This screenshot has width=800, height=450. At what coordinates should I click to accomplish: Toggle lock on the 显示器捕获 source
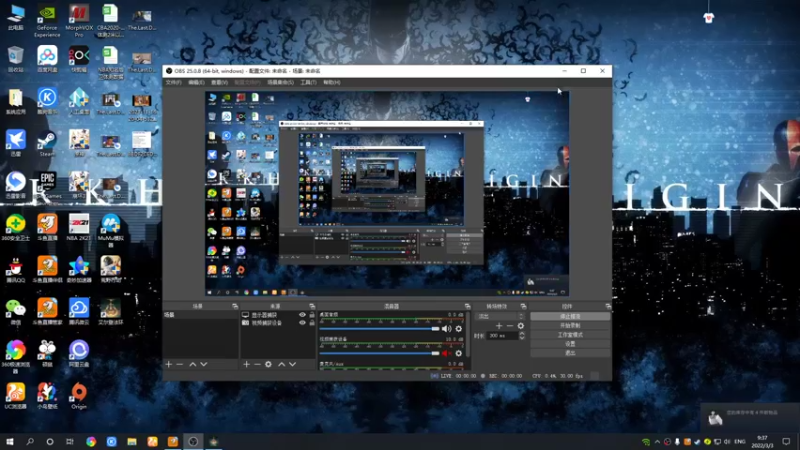[x=312, y=315]
